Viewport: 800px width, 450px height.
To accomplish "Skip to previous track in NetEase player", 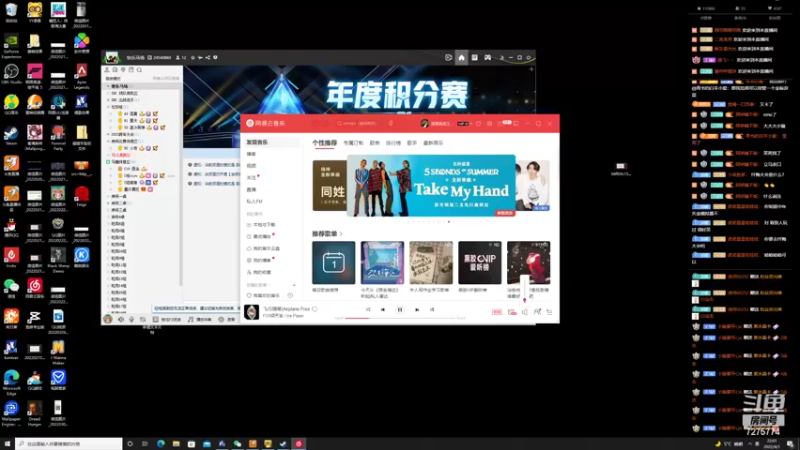I will click(x=383, y=309).
